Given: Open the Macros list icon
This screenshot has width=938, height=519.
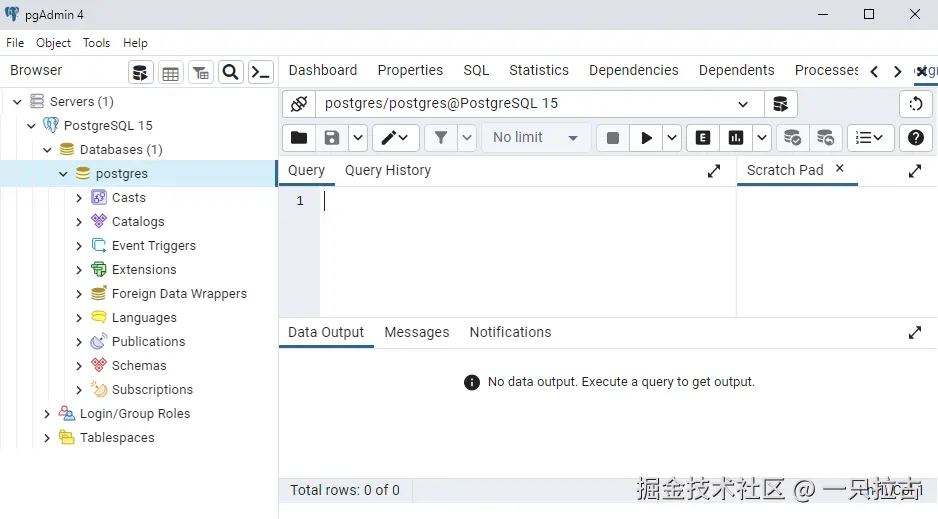Looking at the screenshot, I should (870, 138).
